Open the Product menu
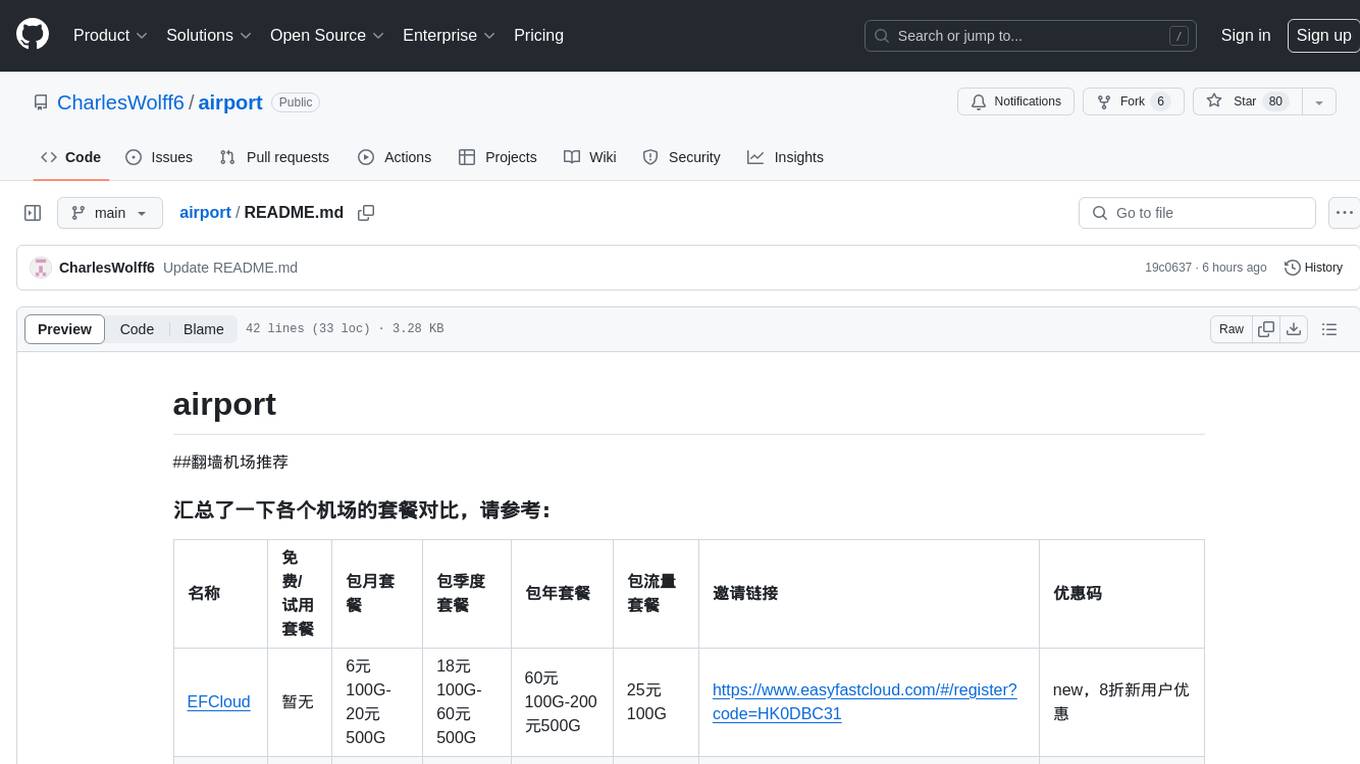The height and width of the screenshot is (764, 1360). (110, 35)
